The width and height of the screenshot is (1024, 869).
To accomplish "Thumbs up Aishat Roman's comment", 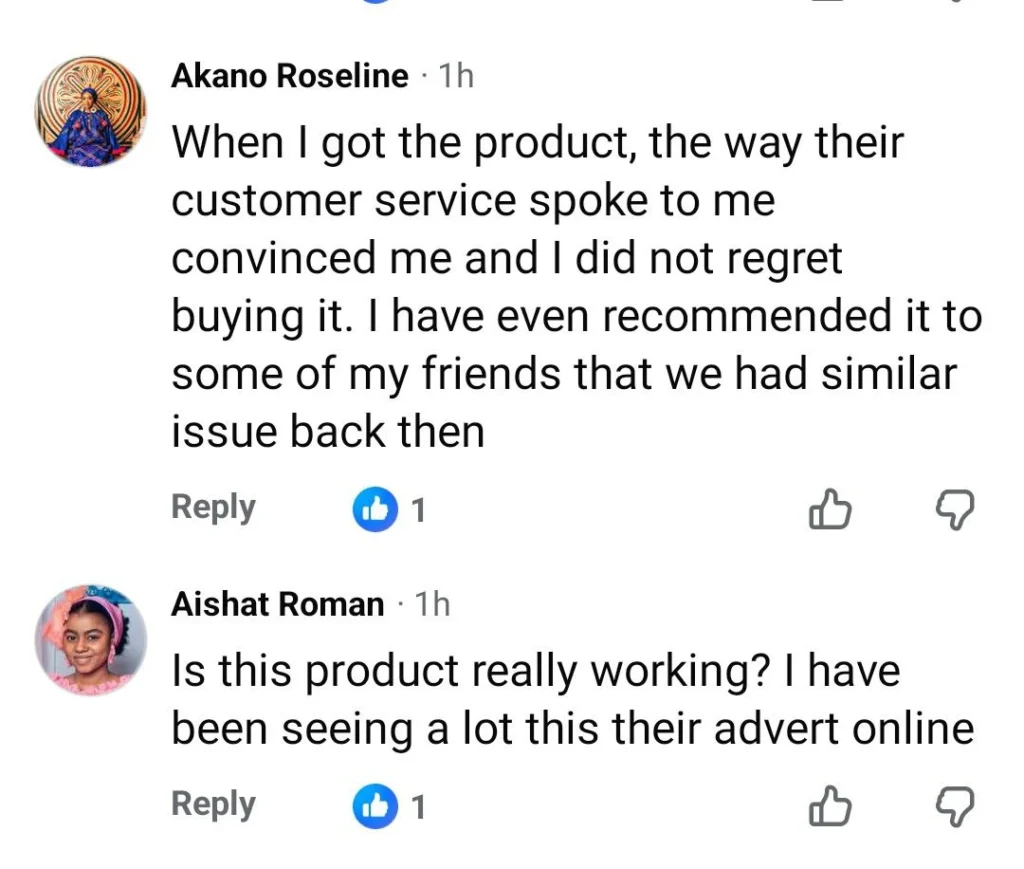I will [829, 807].
